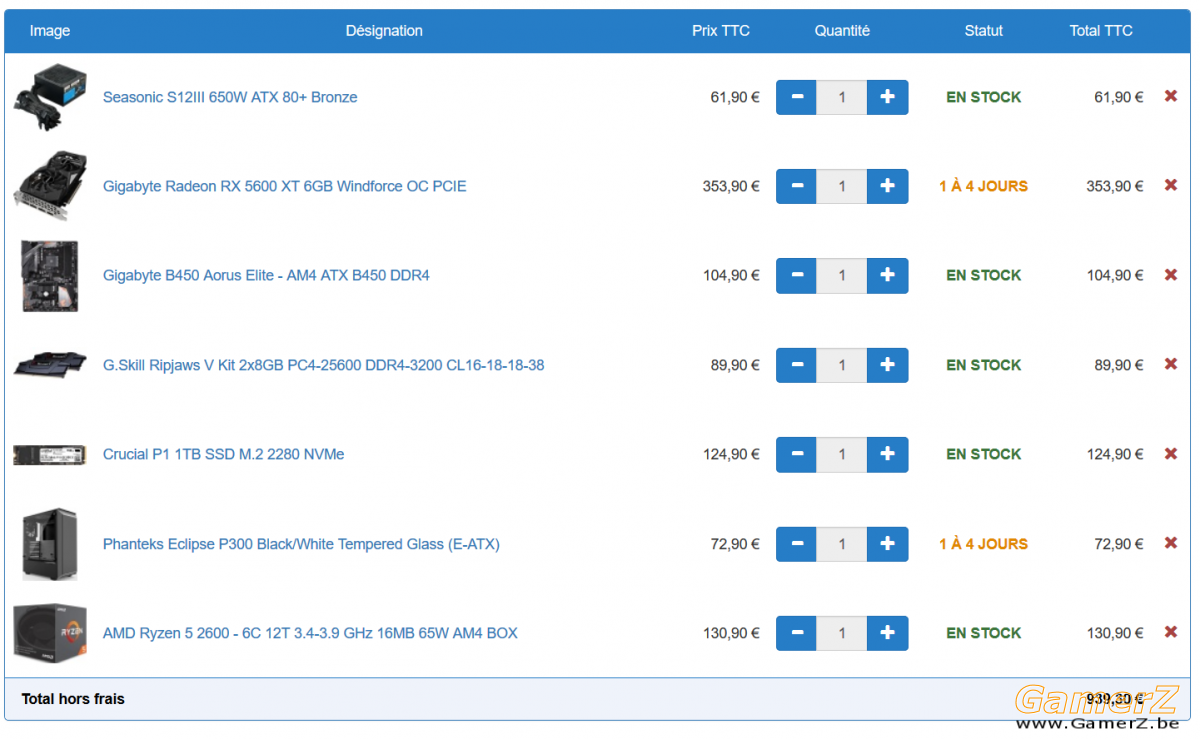Decrease quantity of Gigabyte B450 Aorus Elite
Image resolution: width=1200 pixels, height=739 pixels.
tap(797, 275)
